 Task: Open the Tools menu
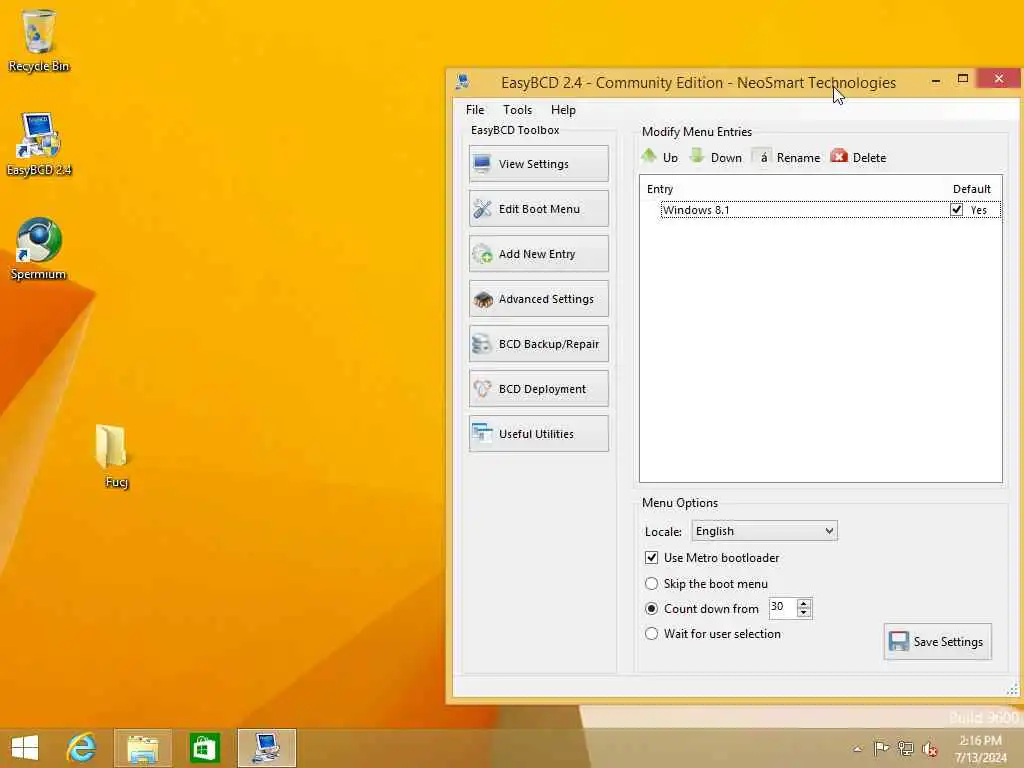pos(517,110)
